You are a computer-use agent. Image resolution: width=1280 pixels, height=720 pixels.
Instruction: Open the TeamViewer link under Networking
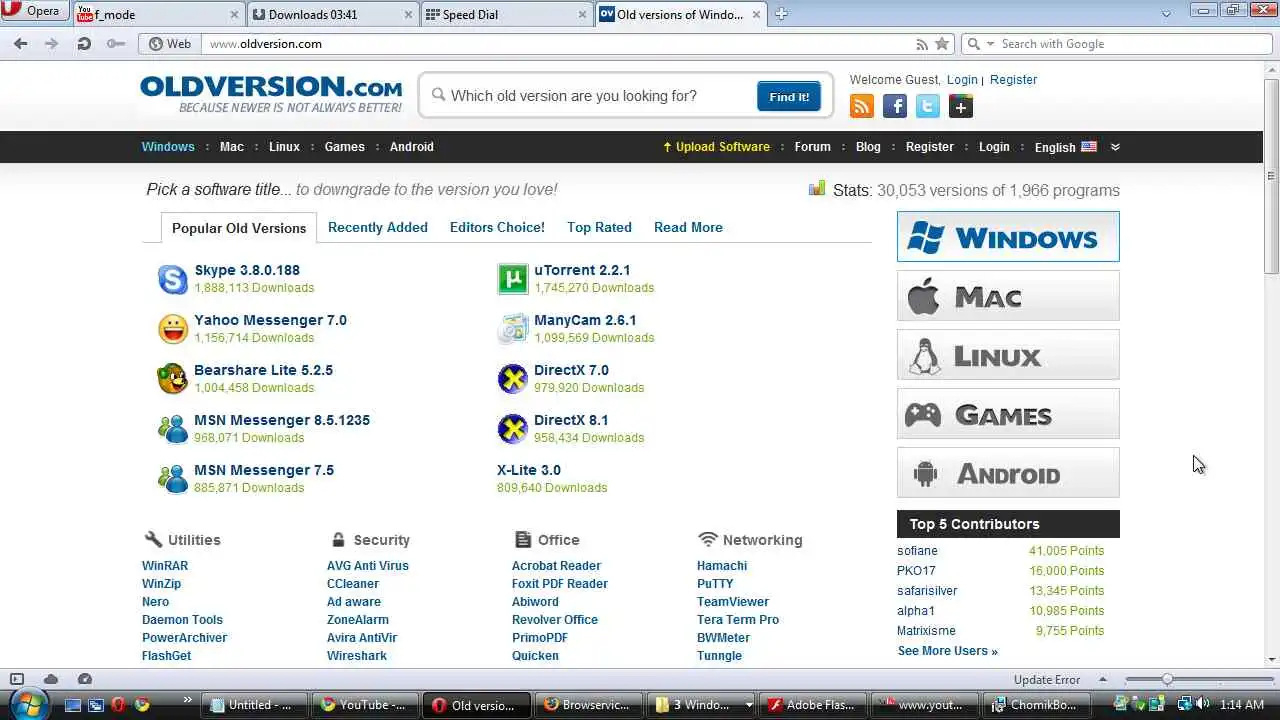[x=733, y=602]
